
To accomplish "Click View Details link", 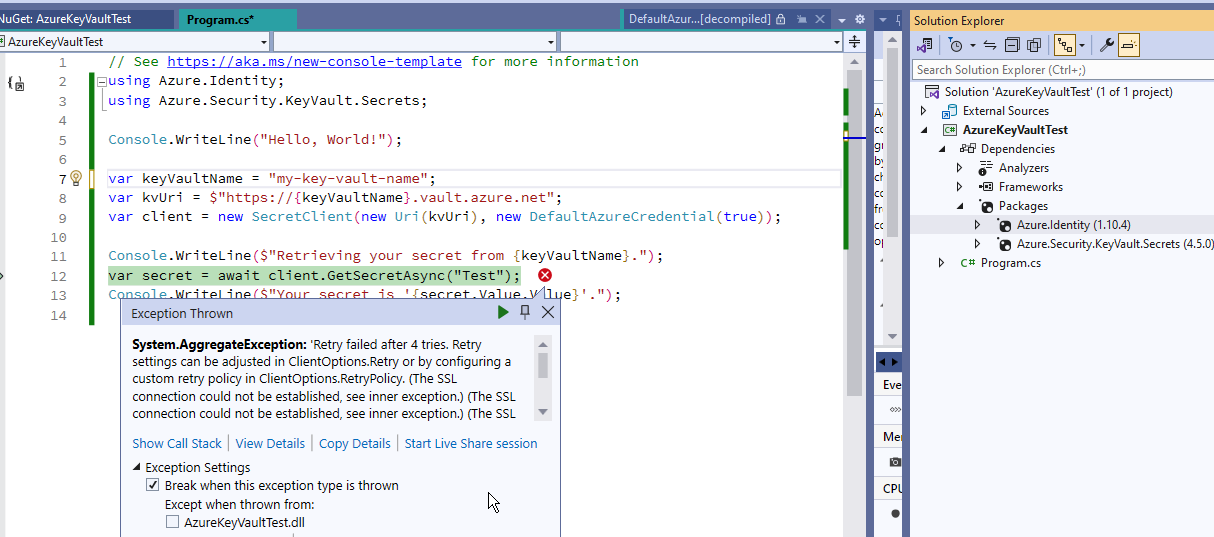I will coord(270,444).
